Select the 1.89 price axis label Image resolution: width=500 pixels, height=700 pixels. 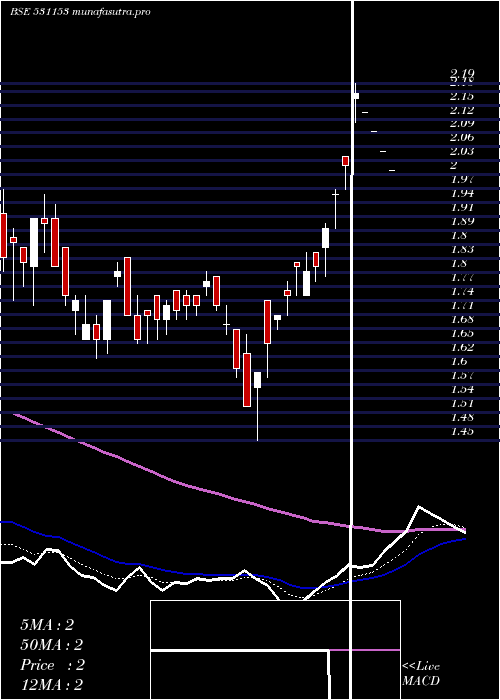462,221
